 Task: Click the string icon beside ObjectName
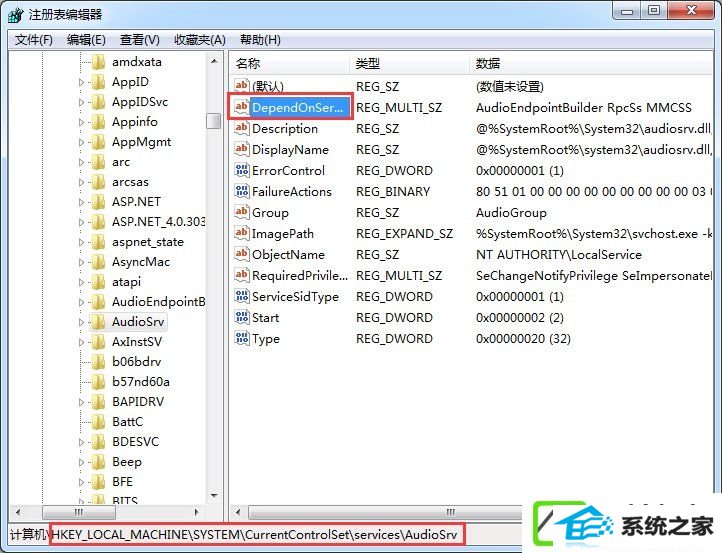[242, 254]
